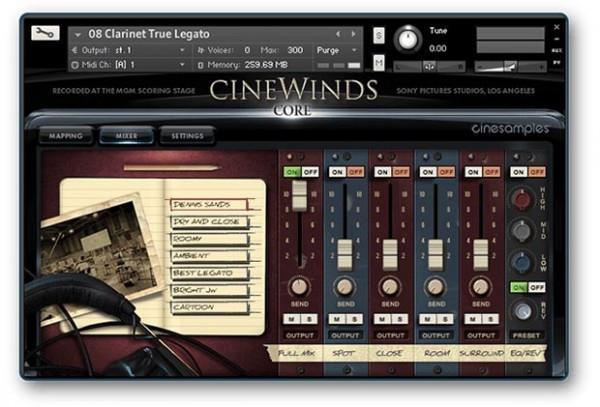Select the Cartoon preset

[x=210, y=307]
